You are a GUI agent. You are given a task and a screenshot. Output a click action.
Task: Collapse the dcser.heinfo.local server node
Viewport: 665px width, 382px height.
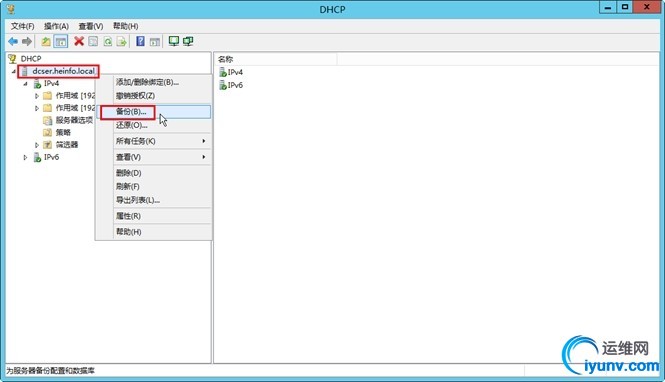[14, 72]
